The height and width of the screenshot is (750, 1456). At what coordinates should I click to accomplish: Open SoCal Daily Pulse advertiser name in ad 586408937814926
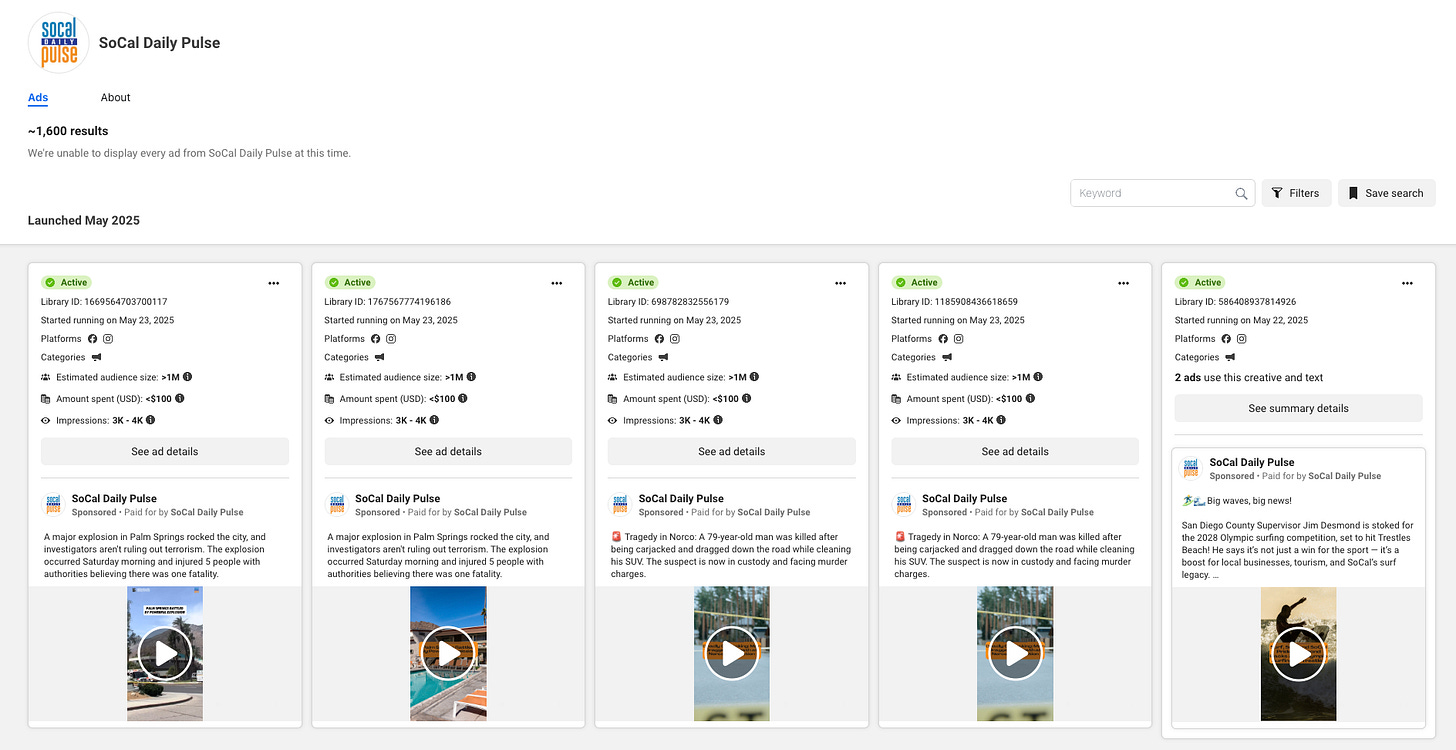coord(1252,462)
